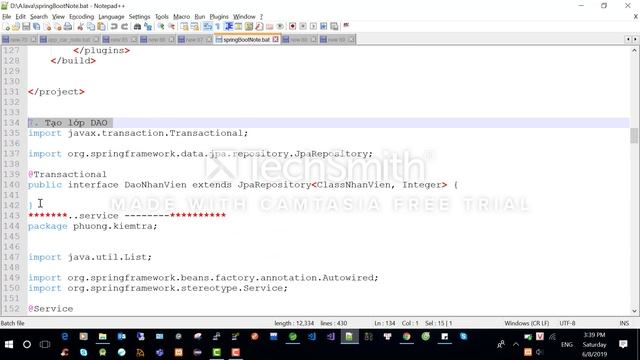Click the vertical scrollbar down arrow
Image resolution: width=640 pixels, height=360 pixels.
tap(634, 311)
